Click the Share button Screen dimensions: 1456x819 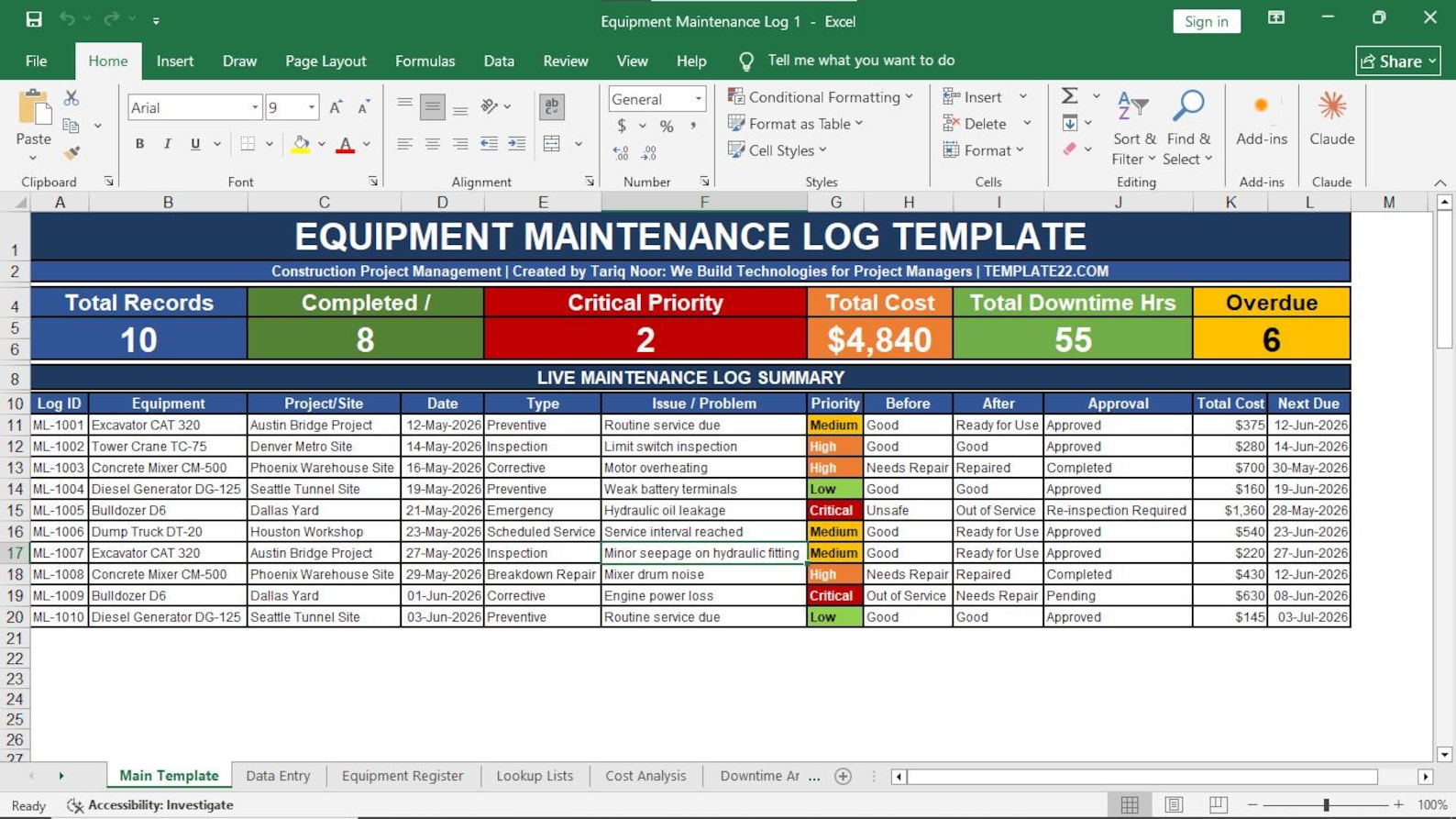coord(1398,61)
